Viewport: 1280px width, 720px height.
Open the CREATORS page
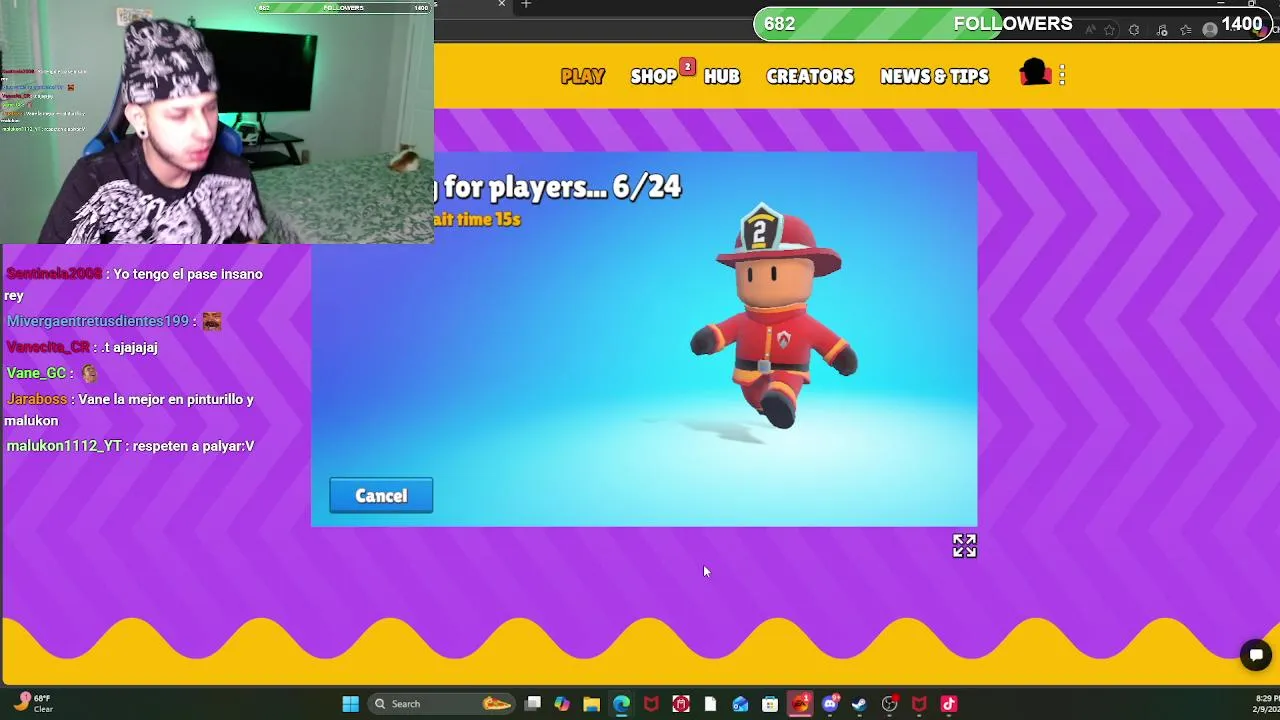click(810, 76)
